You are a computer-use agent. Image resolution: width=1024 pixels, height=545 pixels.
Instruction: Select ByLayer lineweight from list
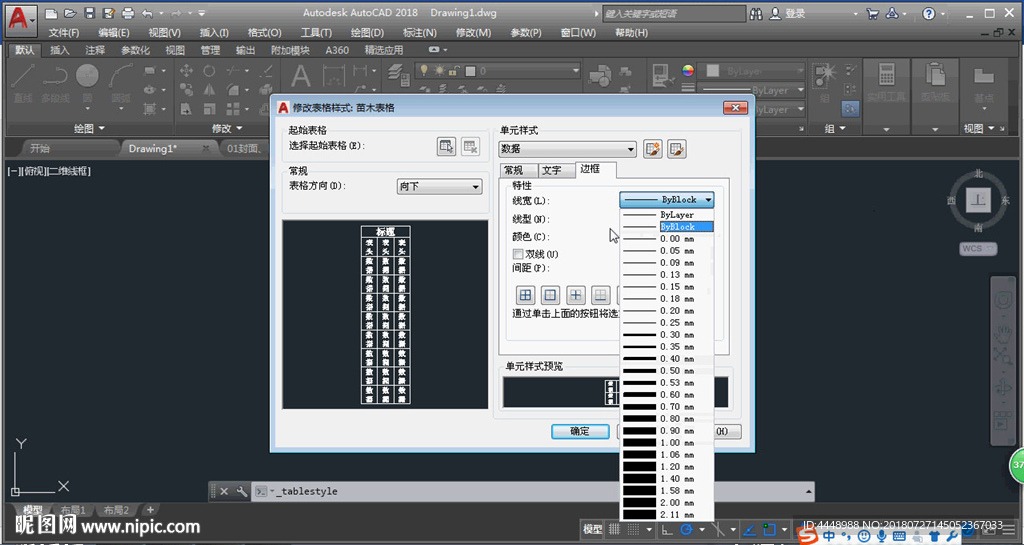pyautogui.click(x=667, y=215)
